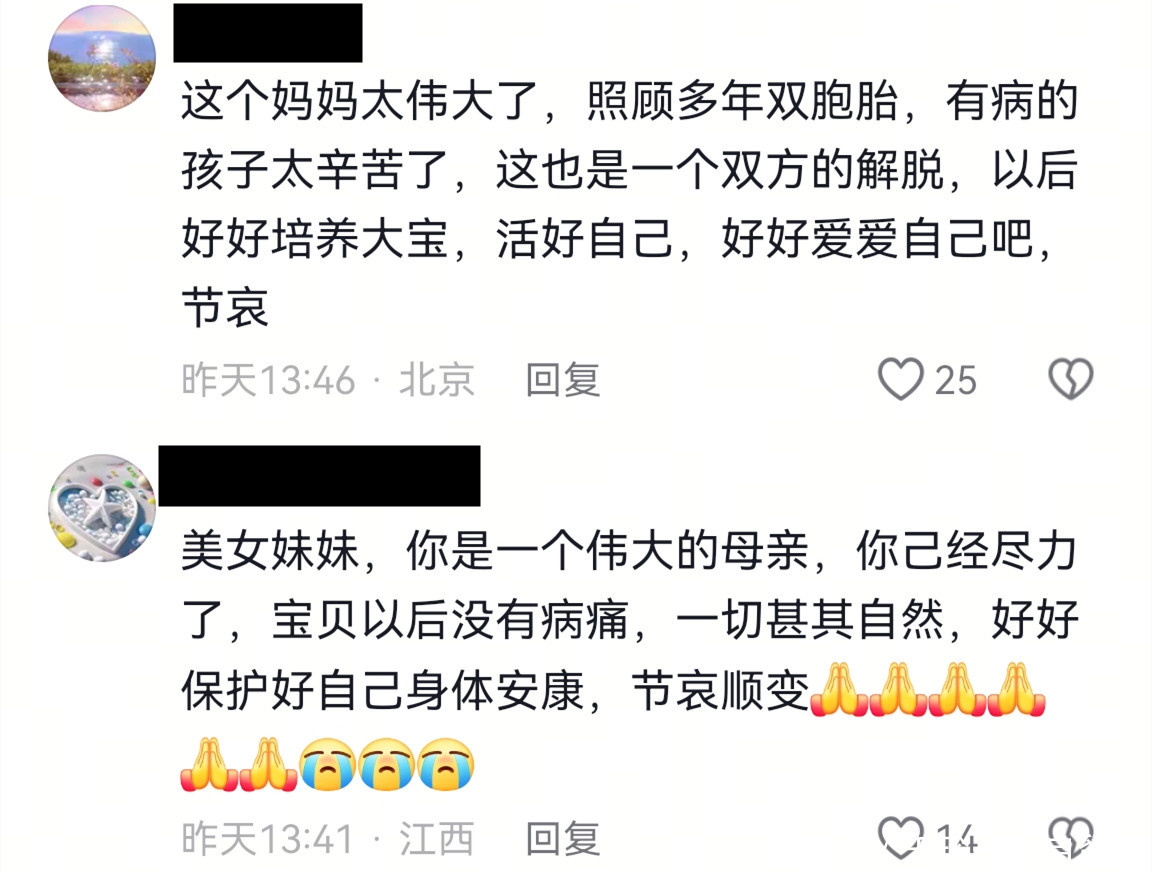This screenshot has height=872, width=1152.
Task: Tap 回复 under the 13:46 comment
Action: (563, 380)
